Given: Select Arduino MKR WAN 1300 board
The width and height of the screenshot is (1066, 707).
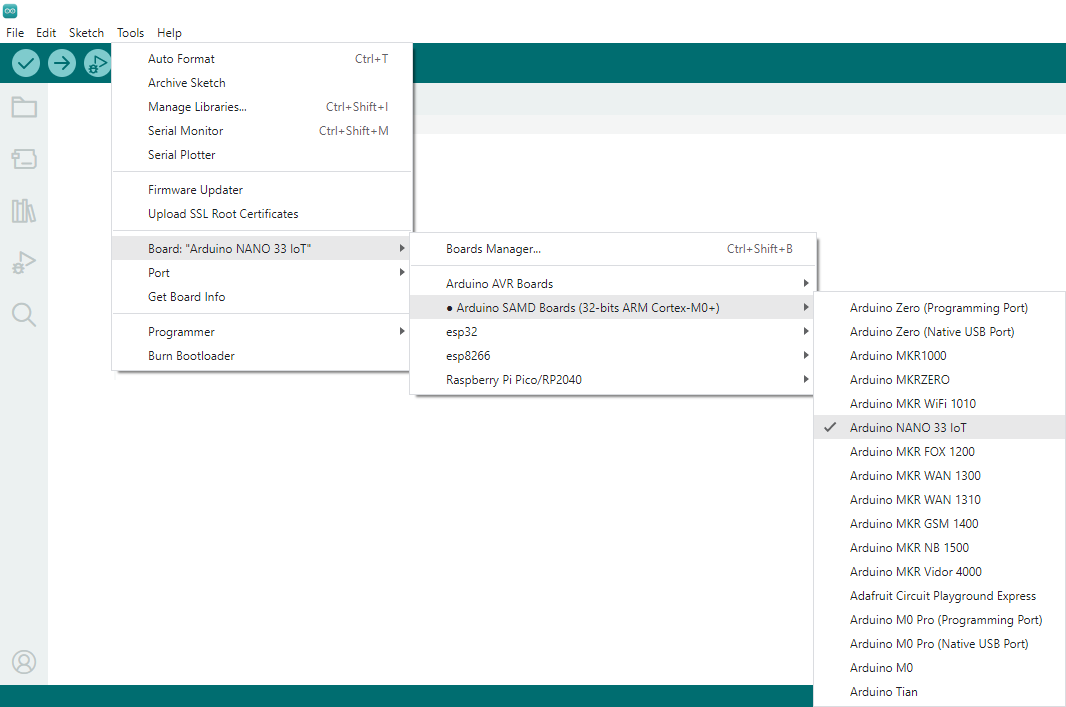Looking at the screenshot, I should click(x=940, y=476).
